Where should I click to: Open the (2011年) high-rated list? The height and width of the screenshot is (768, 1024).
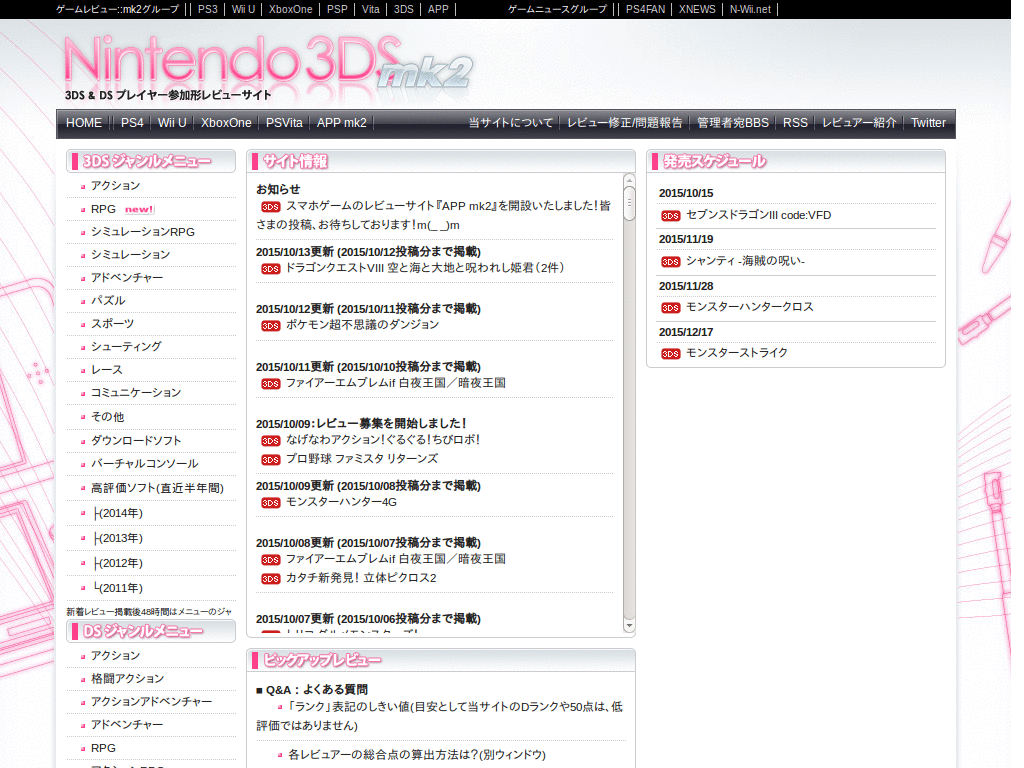point(118,588)
